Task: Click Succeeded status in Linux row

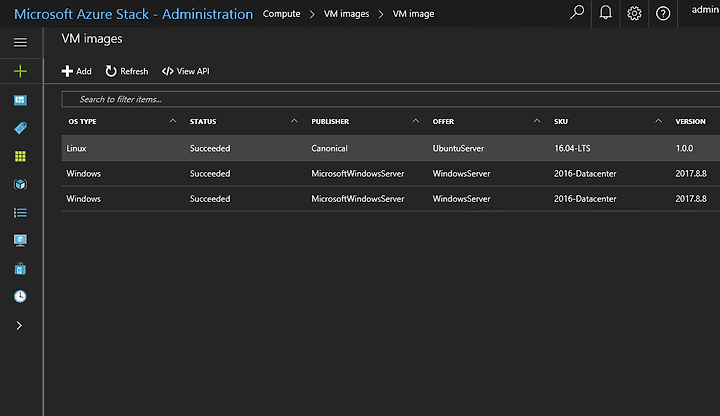Action: 210,148
